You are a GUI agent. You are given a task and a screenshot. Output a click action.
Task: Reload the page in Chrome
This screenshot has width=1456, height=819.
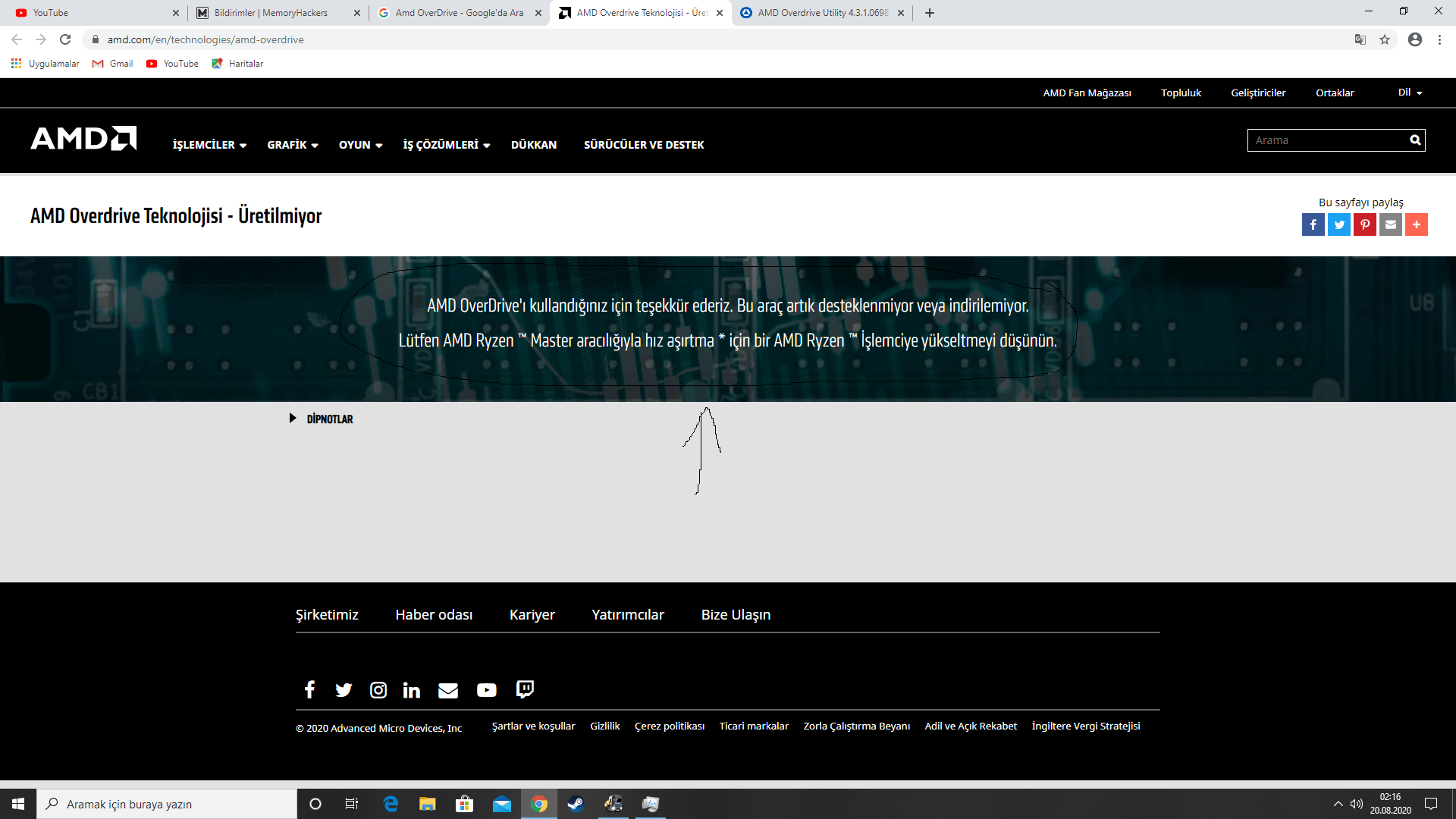click(x=65, y=39)
